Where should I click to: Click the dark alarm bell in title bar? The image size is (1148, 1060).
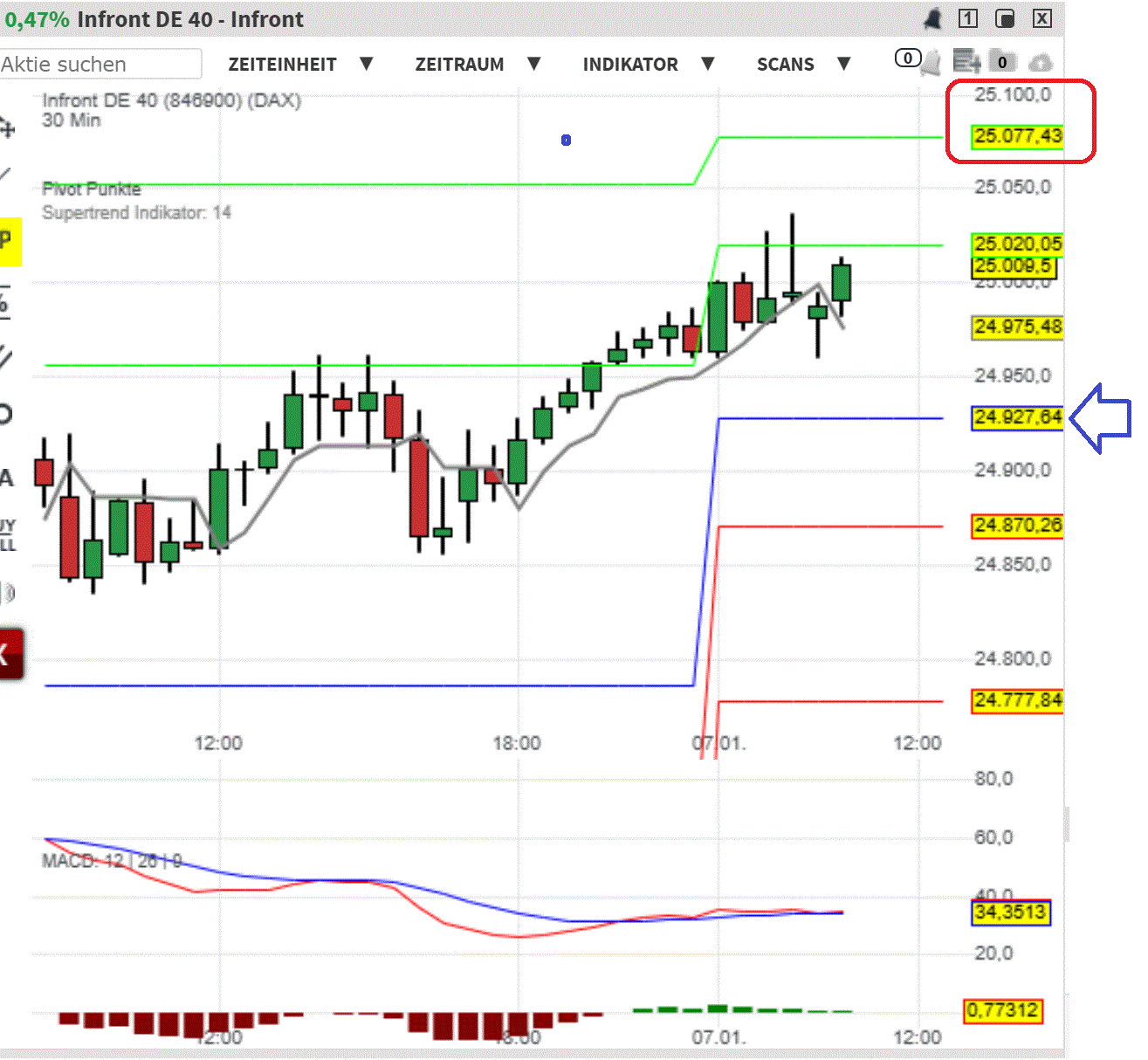(x=932, y=19)
